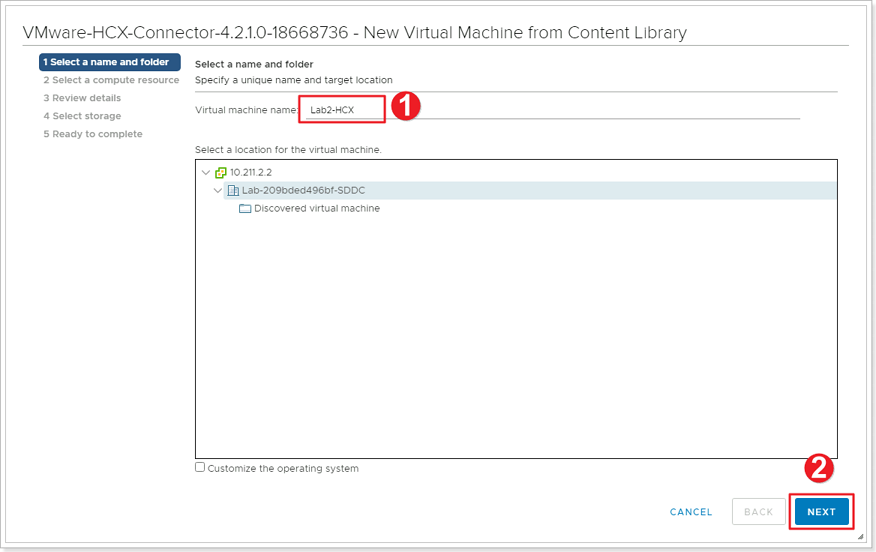The height and width of the screenshot is (552, 876).
Task: Proceed with the NEXT button
Action: [821, 512]
